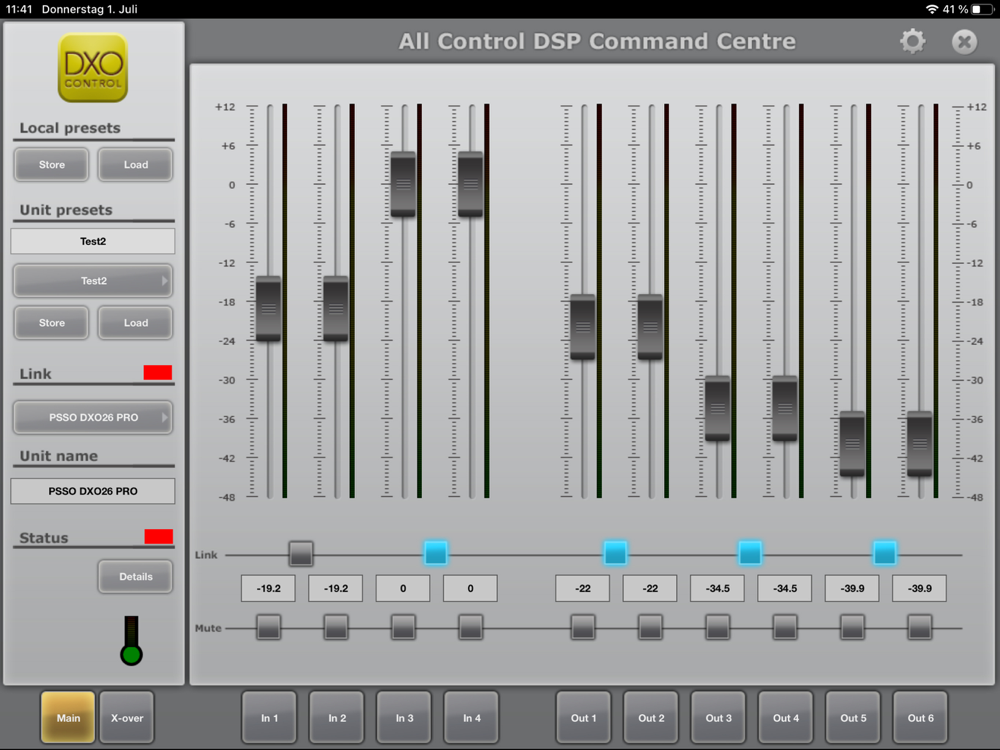Grab the Out 1 fader knob
The width and height of the screenshot is (1000, 750).
[583, 327]
